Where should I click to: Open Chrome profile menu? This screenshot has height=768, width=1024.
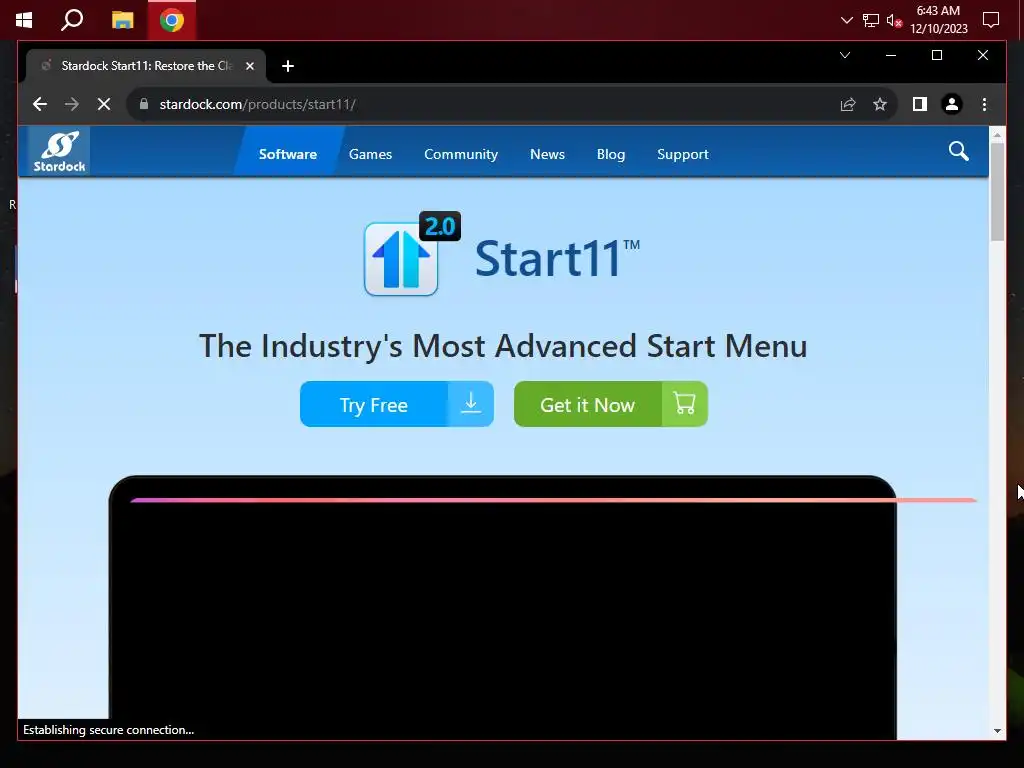pos(952,104)
